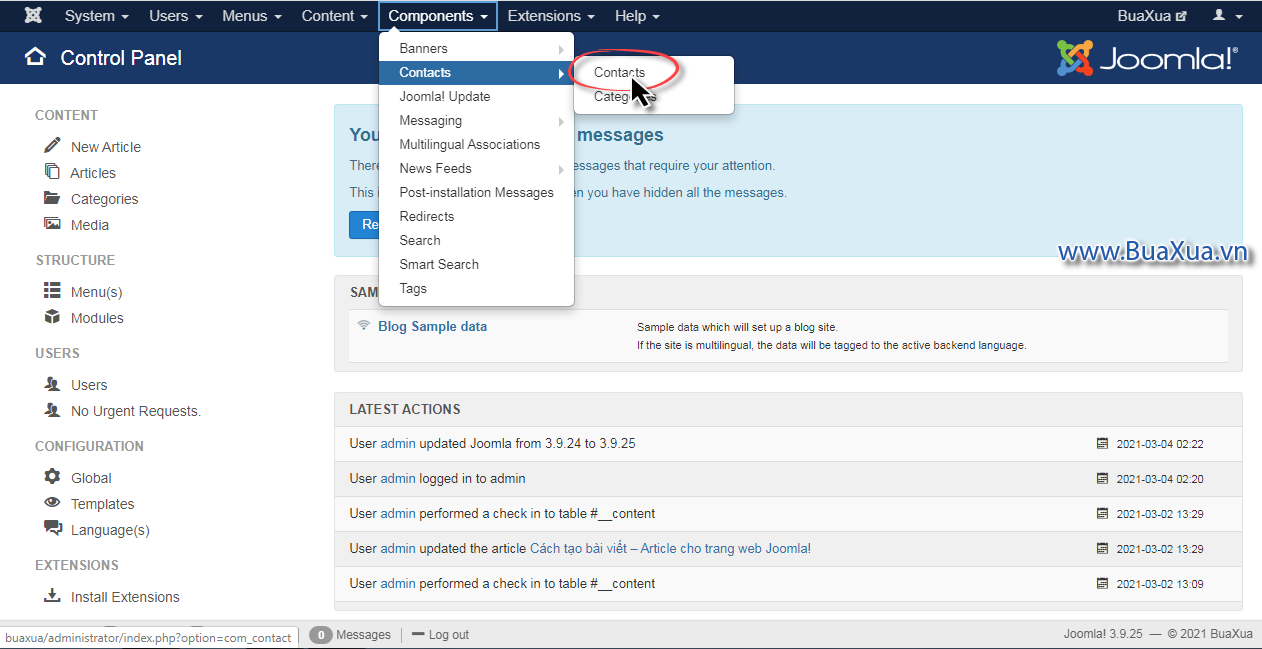
Task: Click the calendar icon beside 2021-03-02 13:09
Action: coord(1103,584)
